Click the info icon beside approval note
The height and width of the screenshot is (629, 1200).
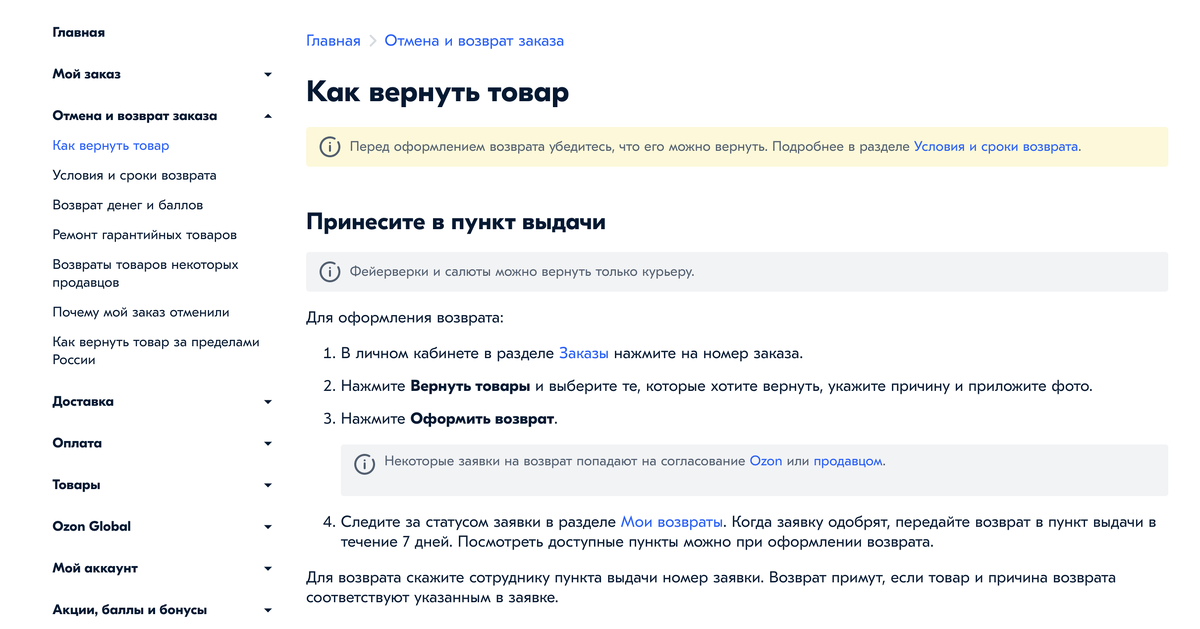pyautogui.click(x=365, y=464)
